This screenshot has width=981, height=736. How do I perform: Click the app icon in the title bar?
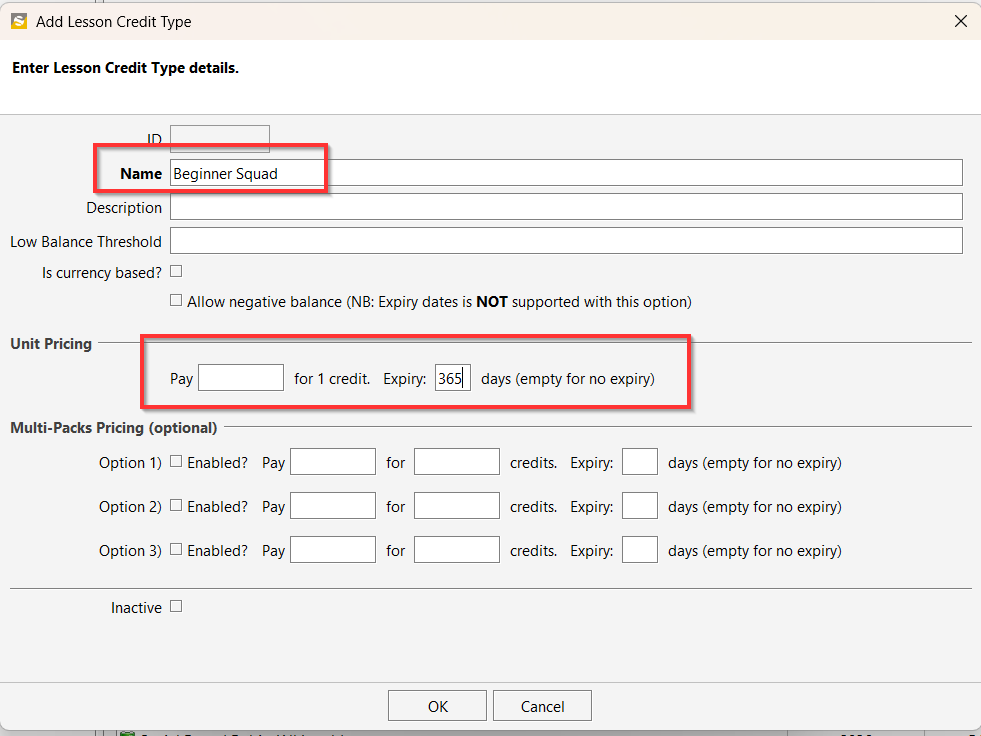[x=18, y=21]
